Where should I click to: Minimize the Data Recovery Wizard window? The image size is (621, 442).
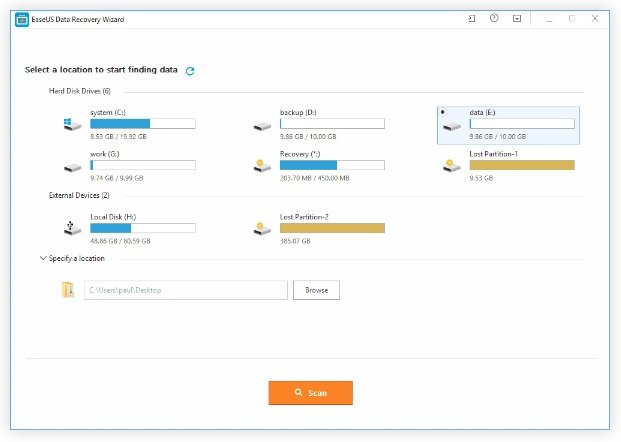tap(549, 19)
